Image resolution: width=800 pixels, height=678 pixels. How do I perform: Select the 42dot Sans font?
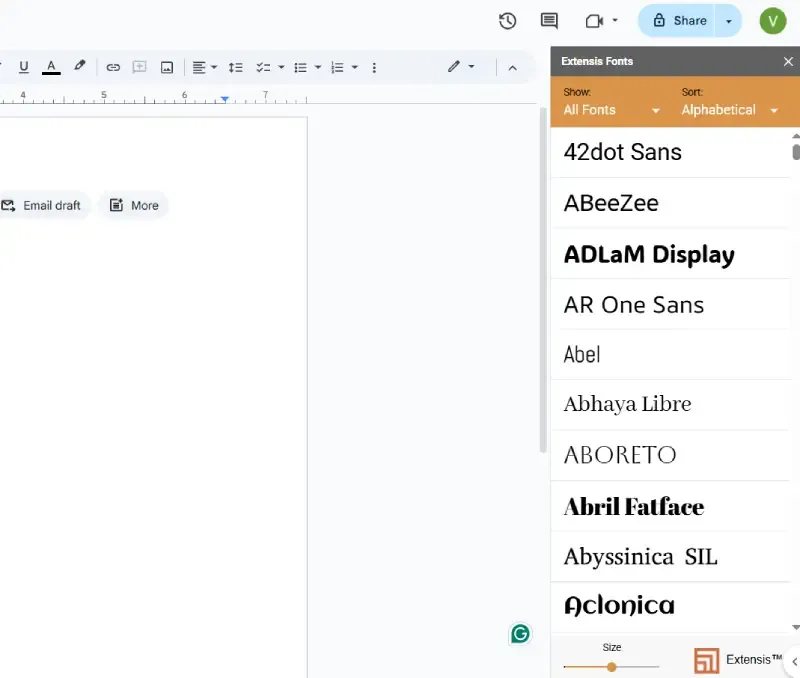[x=670, y=152]
